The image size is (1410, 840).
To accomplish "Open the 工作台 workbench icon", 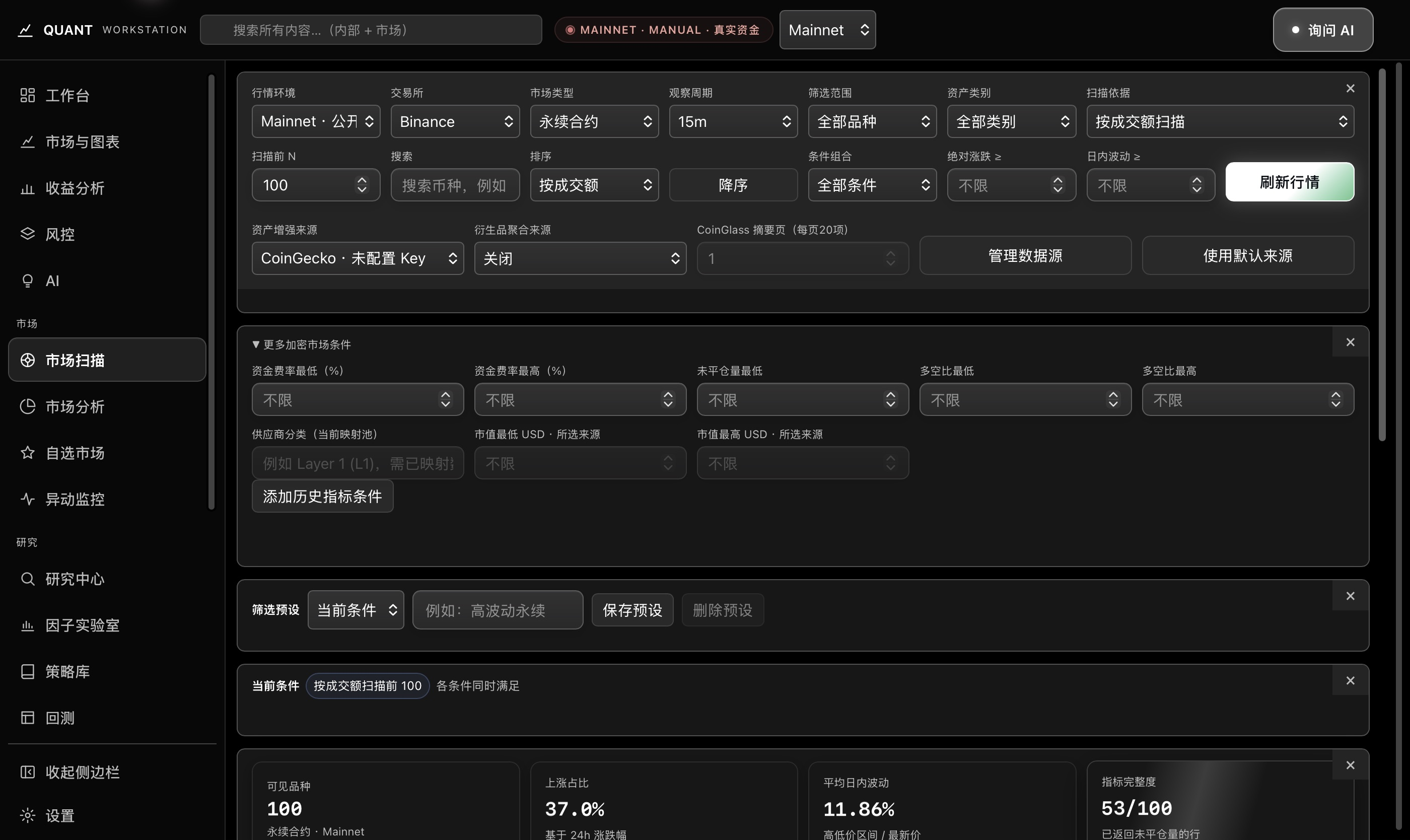I will pyautogui.click(x=27, y=95).
